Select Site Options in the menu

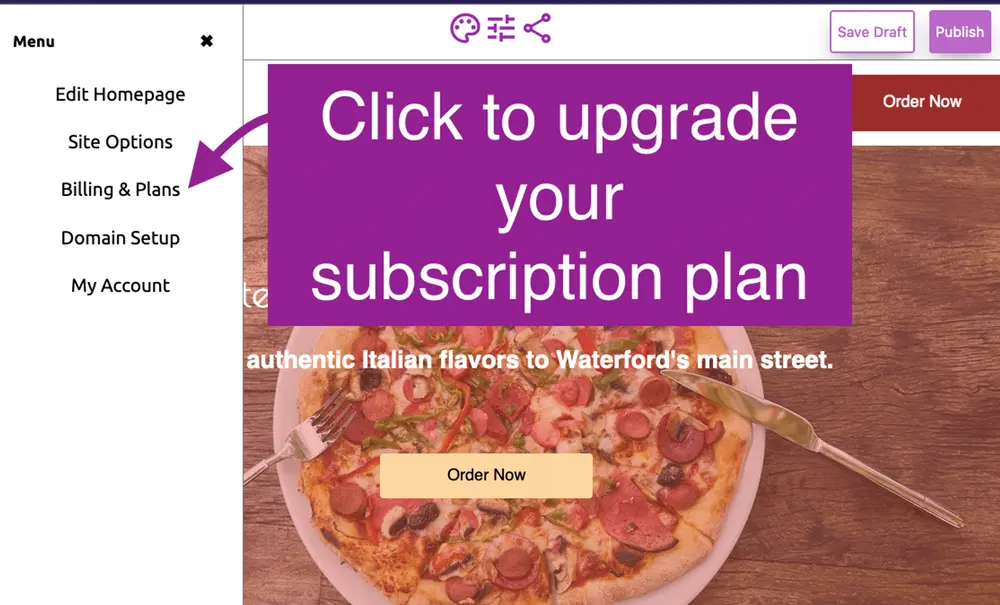coord(121,142)
